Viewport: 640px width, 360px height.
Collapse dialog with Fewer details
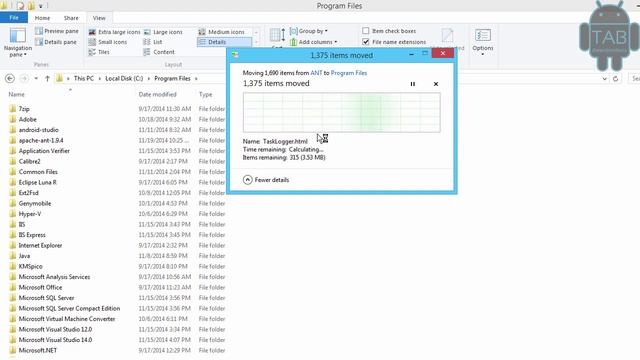[x=266, y=180]
